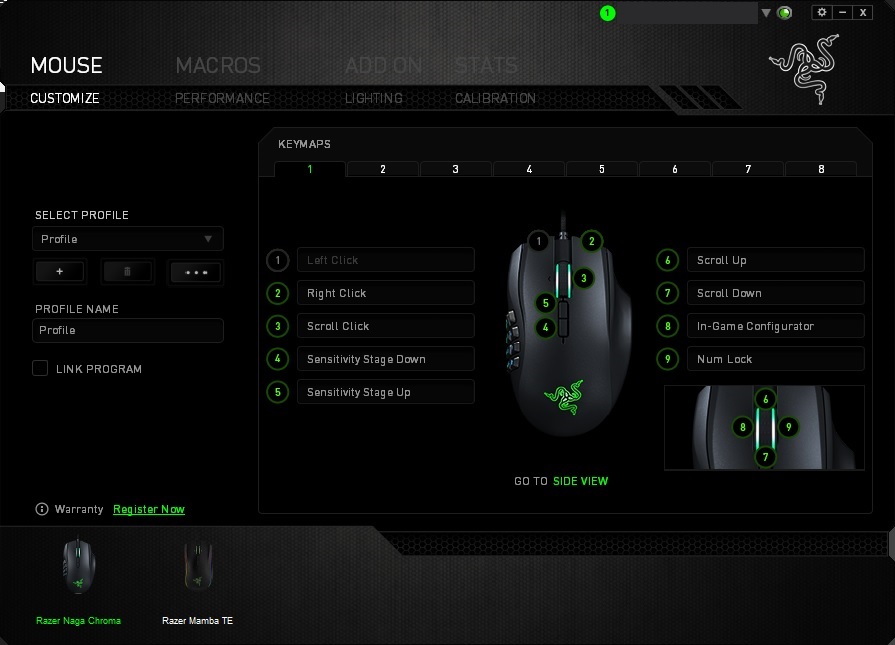Select keymap tab 7

coord(748,169)
